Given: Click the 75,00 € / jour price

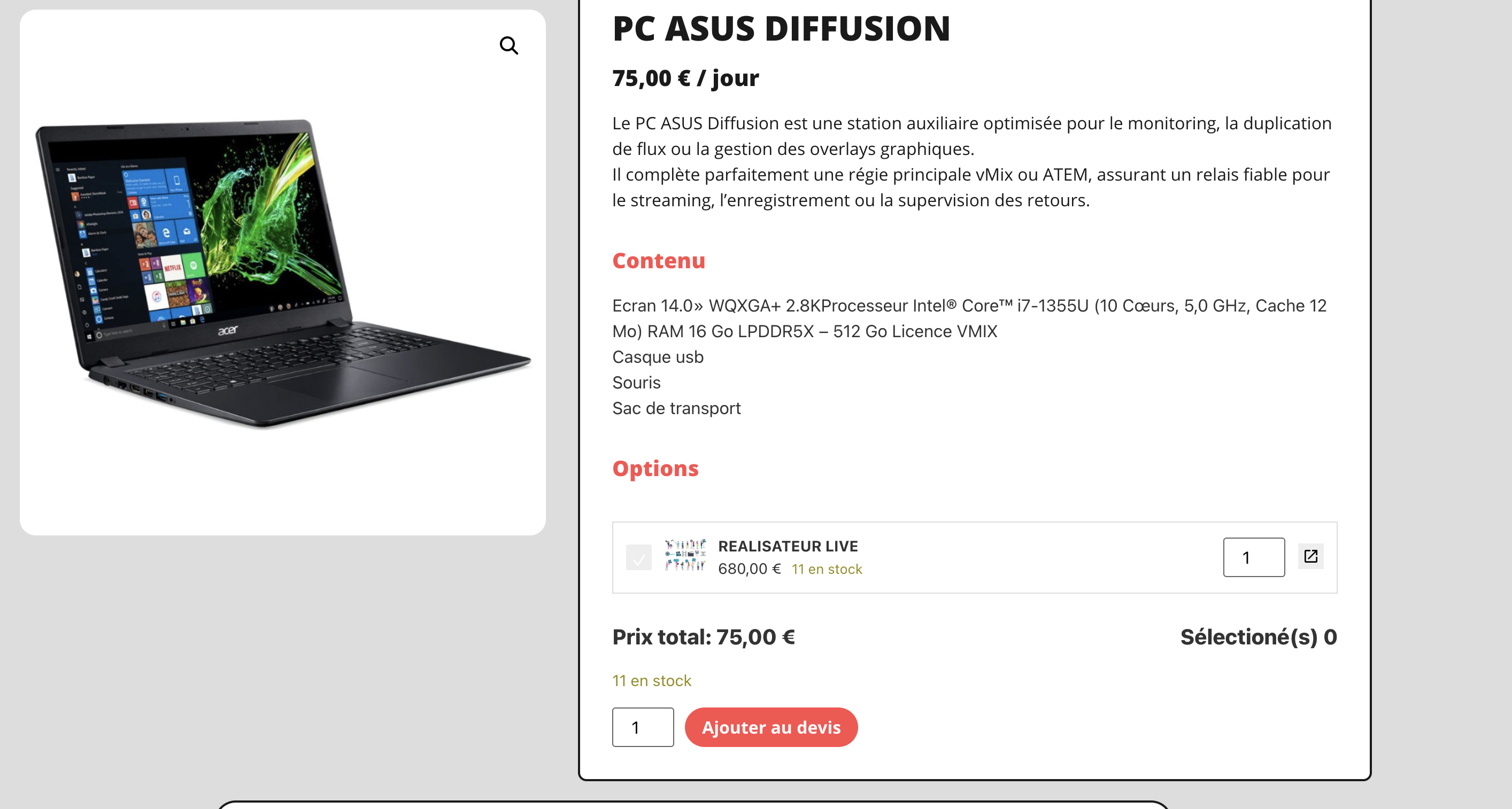Looking at the screenshot, I should click(x=685, y=78).
